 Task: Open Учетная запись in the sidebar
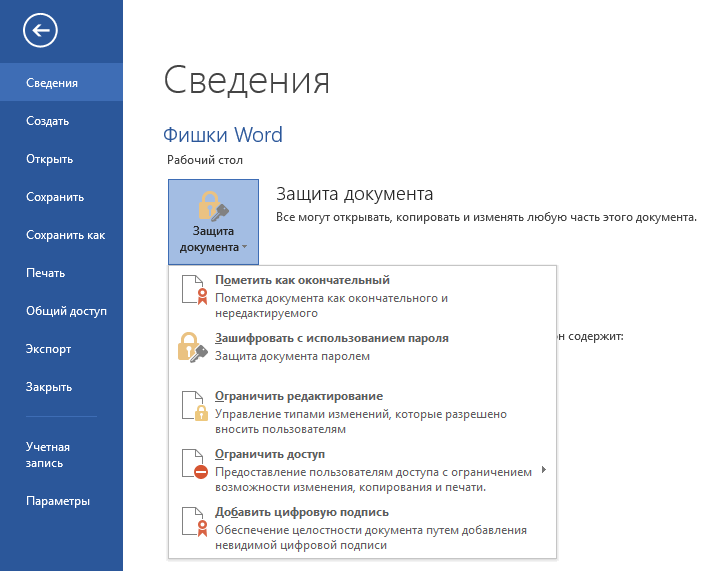61,455
